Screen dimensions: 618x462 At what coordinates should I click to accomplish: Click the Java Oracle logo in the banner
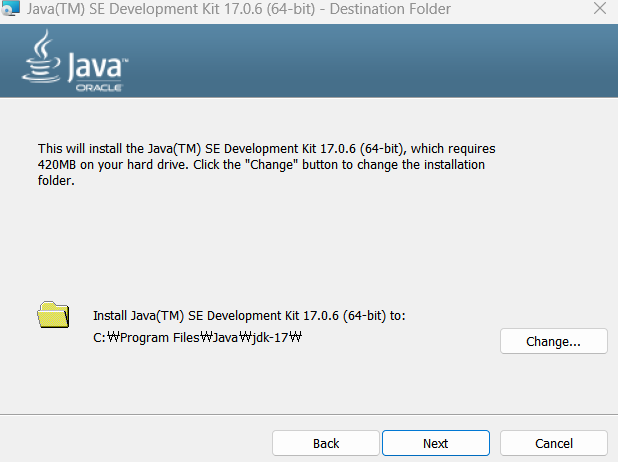(75, 61)
